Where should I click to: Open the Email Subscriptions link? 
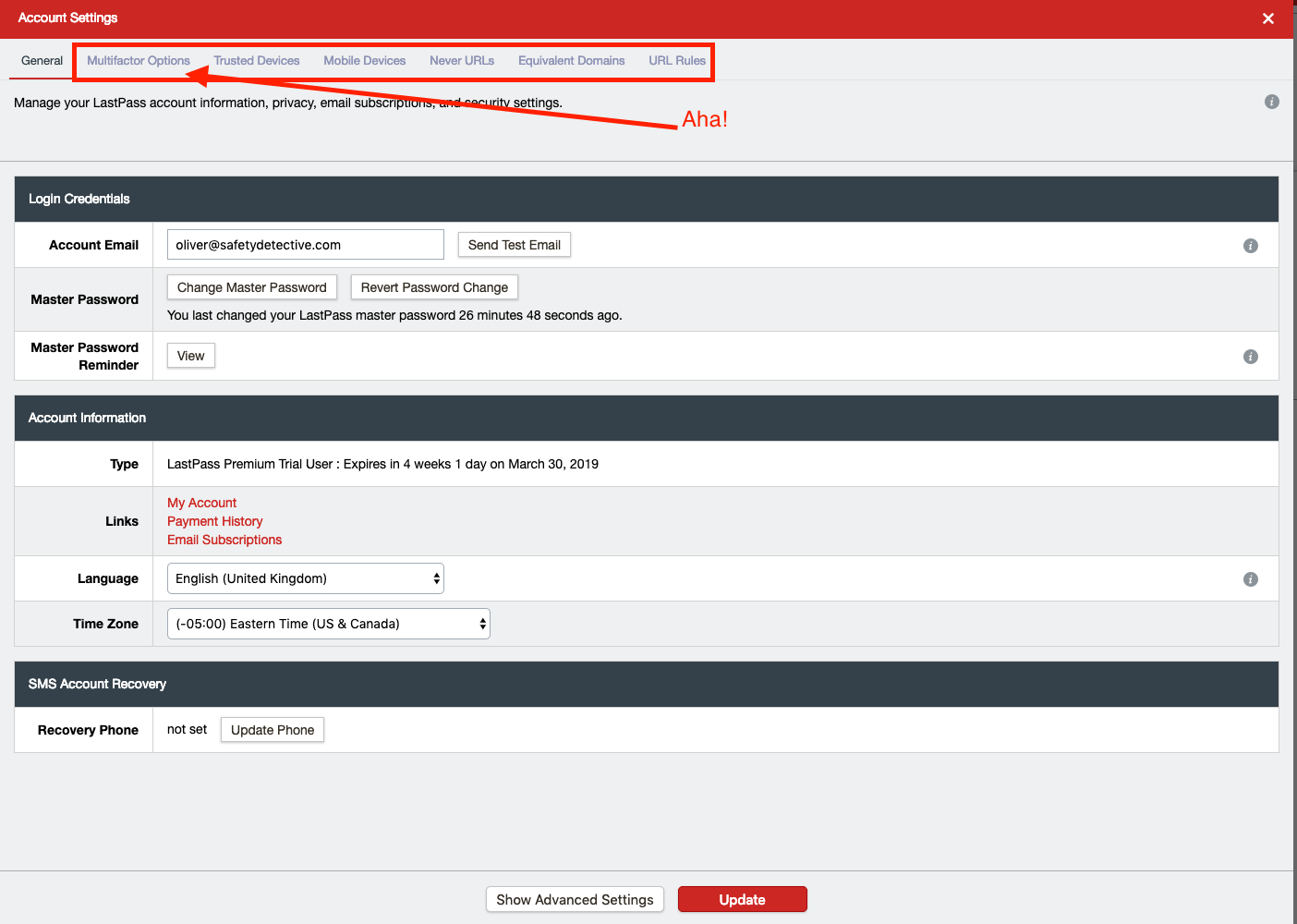[x=224, y=540]
